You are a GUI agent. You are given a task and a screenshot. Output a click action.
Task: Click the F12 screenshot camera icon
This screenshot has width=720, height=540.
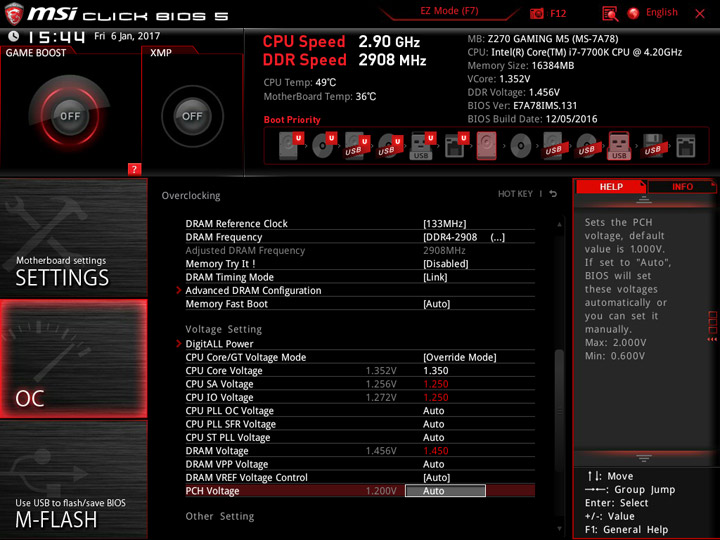coord(536,13)
